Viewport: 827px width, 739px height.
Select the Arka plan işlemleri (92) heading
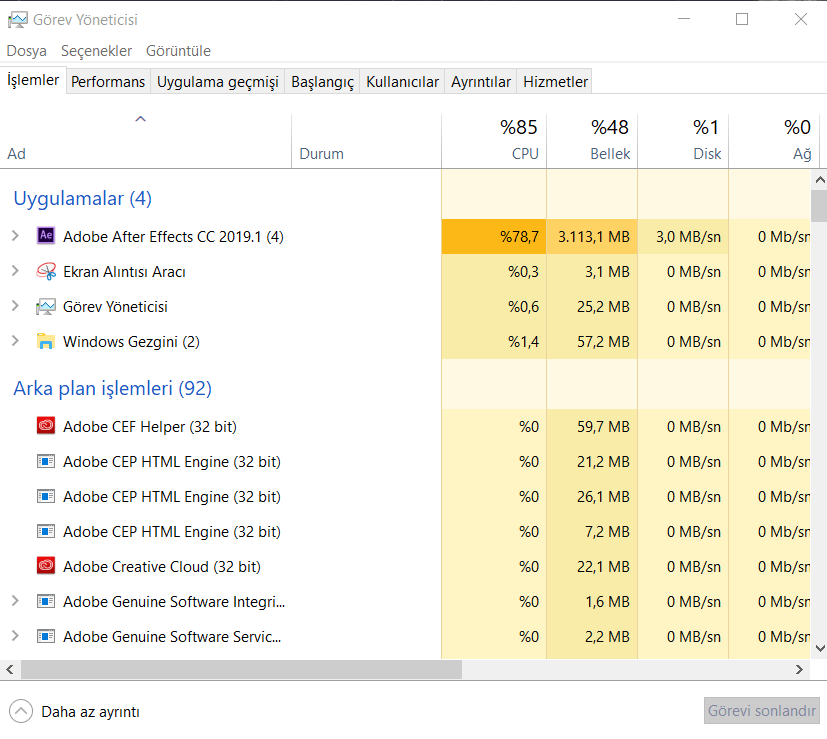coord(112,388)
